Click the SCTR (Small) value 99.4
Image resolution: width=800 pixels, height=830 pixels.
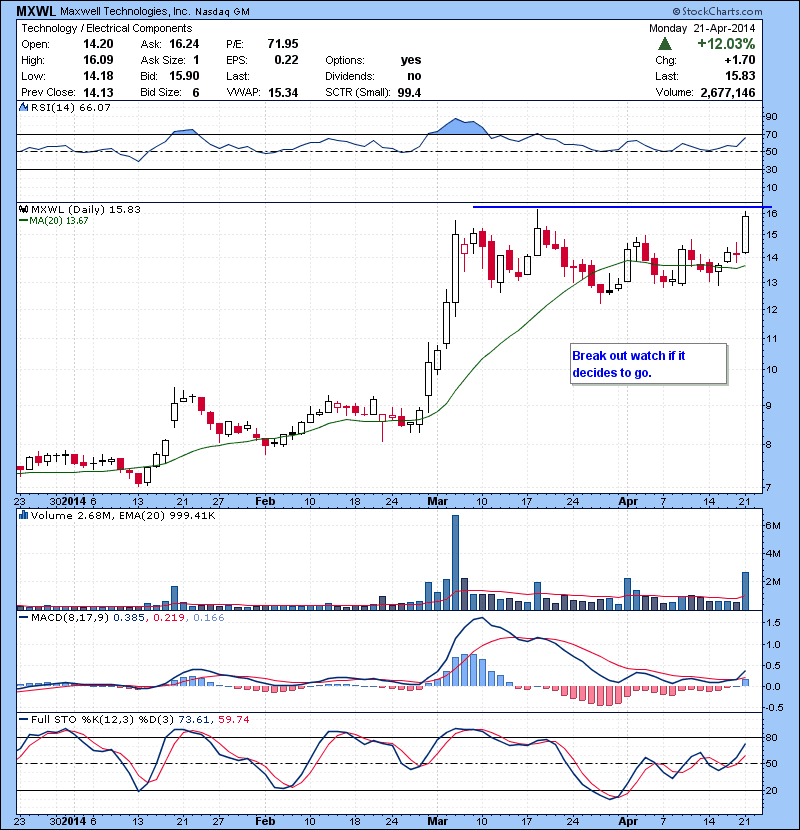click(409, 93)
